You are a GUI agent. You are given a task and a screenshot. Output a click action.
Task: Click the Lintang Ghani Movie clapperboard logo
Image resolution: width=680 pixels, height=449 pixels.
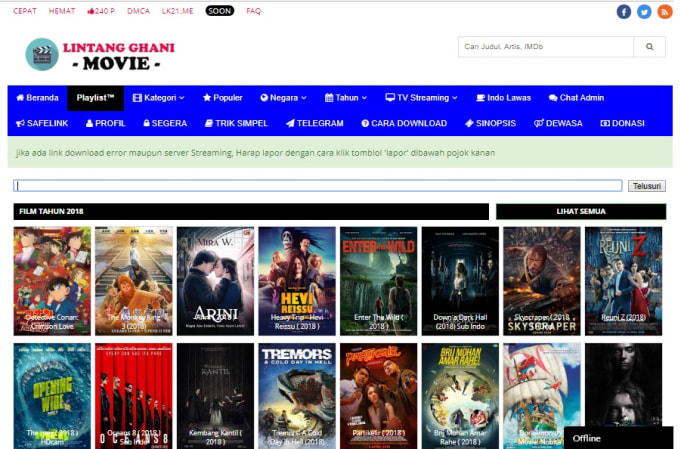coord(100,55)
